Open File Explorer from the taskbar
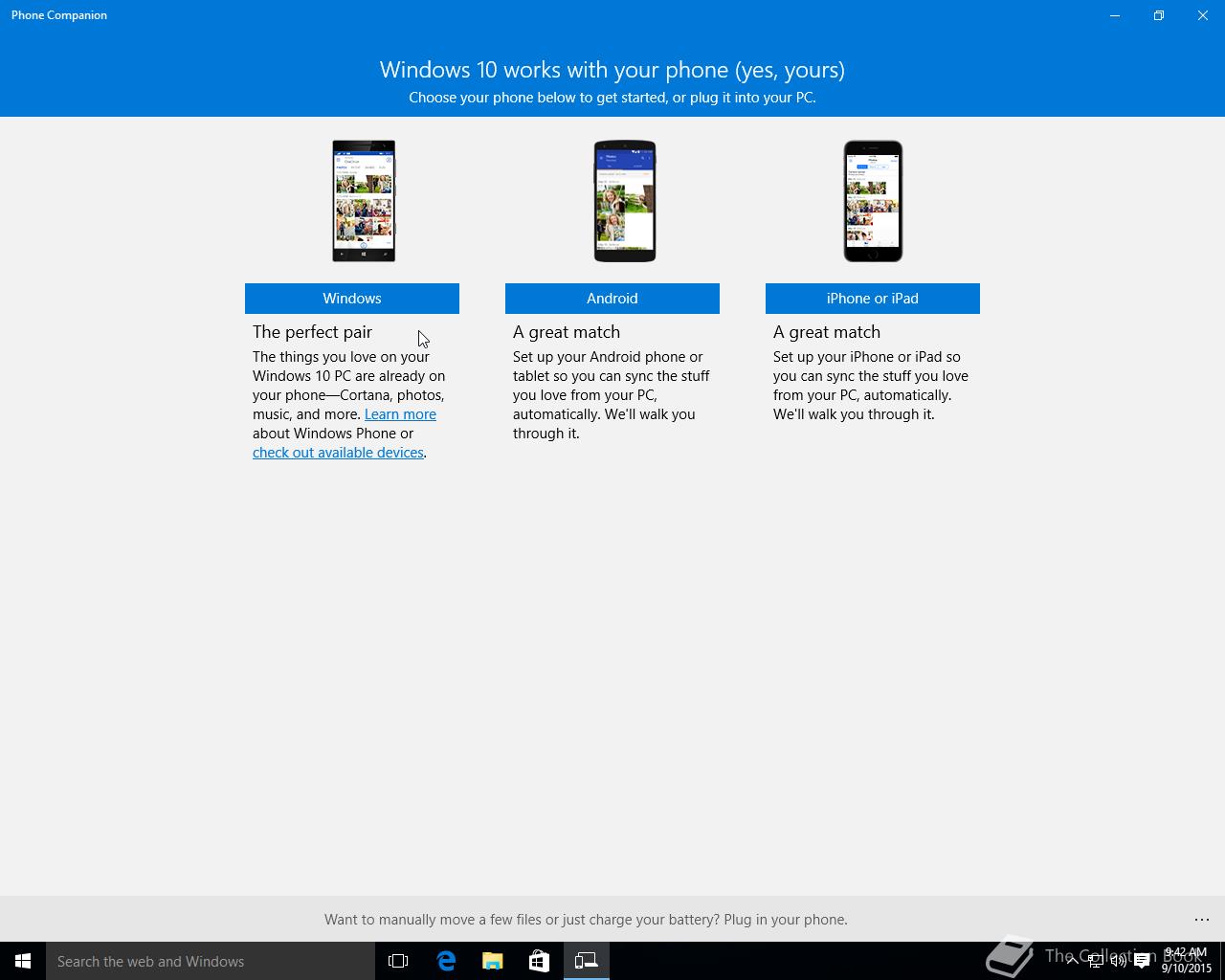Image resolution: width=1225 pixels, height=980 pixels. (493, 961)
